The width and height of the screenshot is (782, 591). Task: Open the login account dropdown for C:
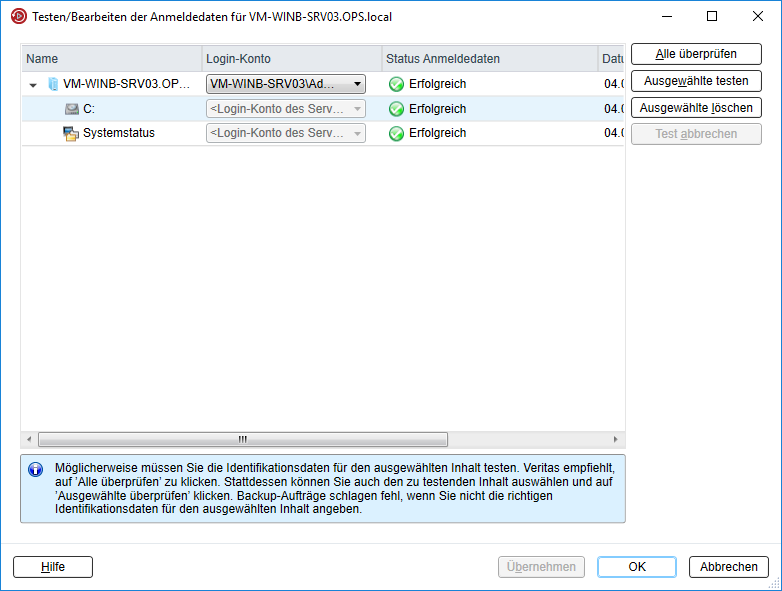(357, 109)
